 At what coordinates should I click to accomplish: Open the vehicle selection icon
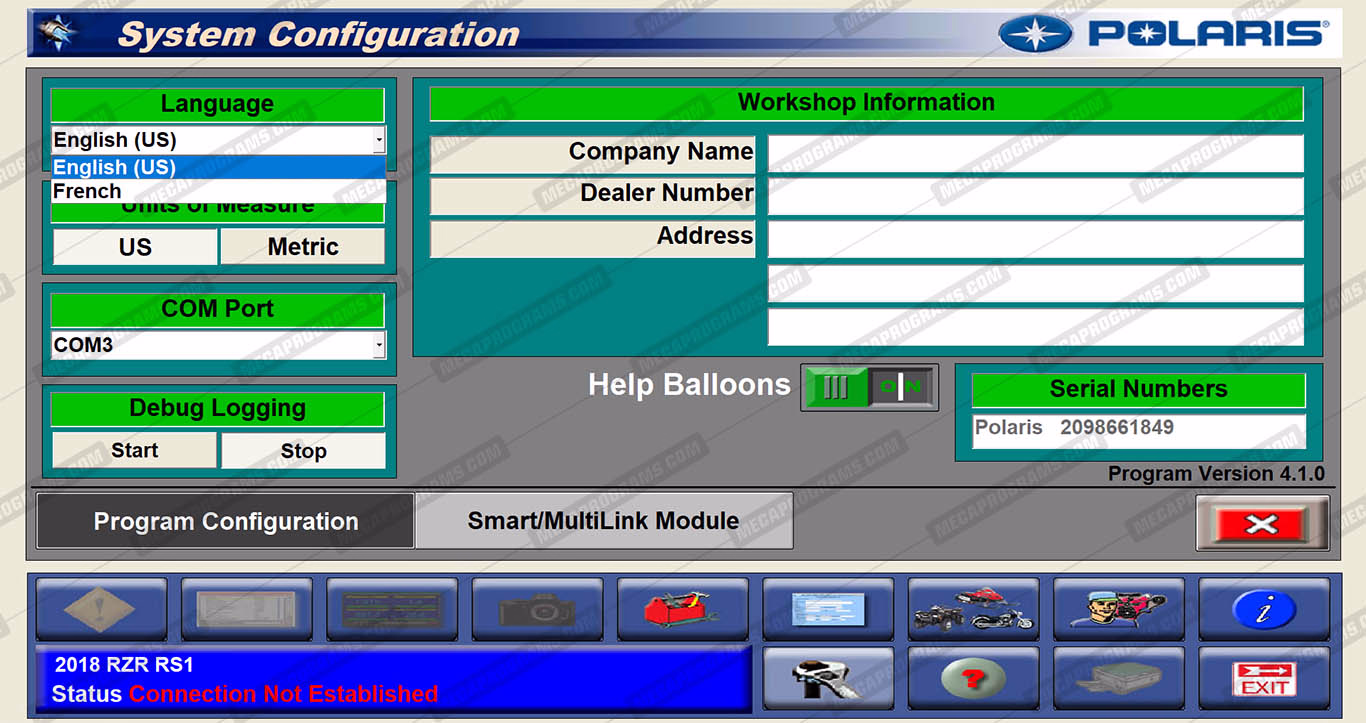[x=973, y=609]
